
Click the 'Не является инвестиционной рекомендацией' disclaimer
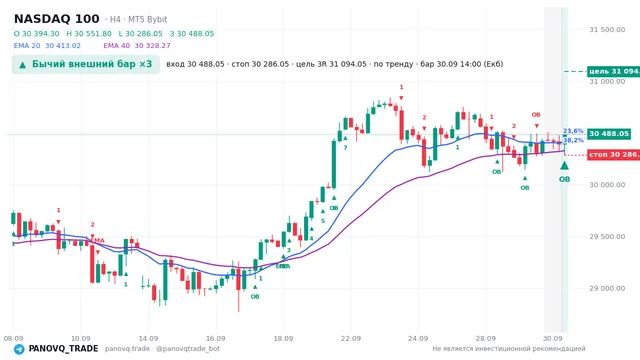tap(509, 349)
